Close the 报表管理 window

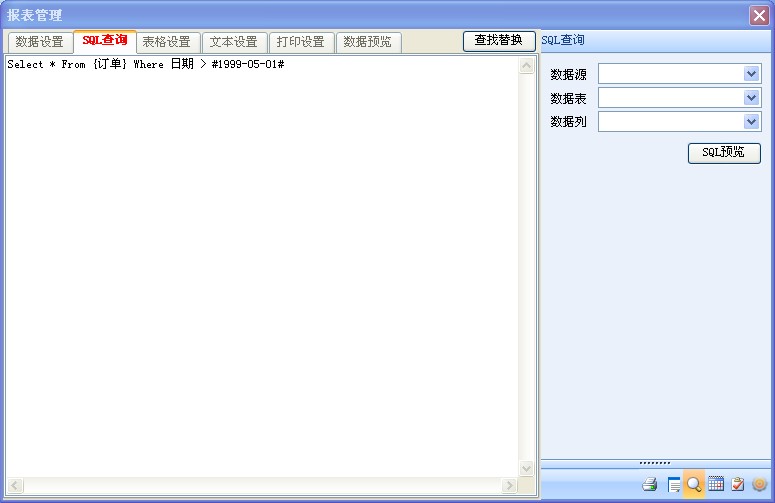pos(759,15)
